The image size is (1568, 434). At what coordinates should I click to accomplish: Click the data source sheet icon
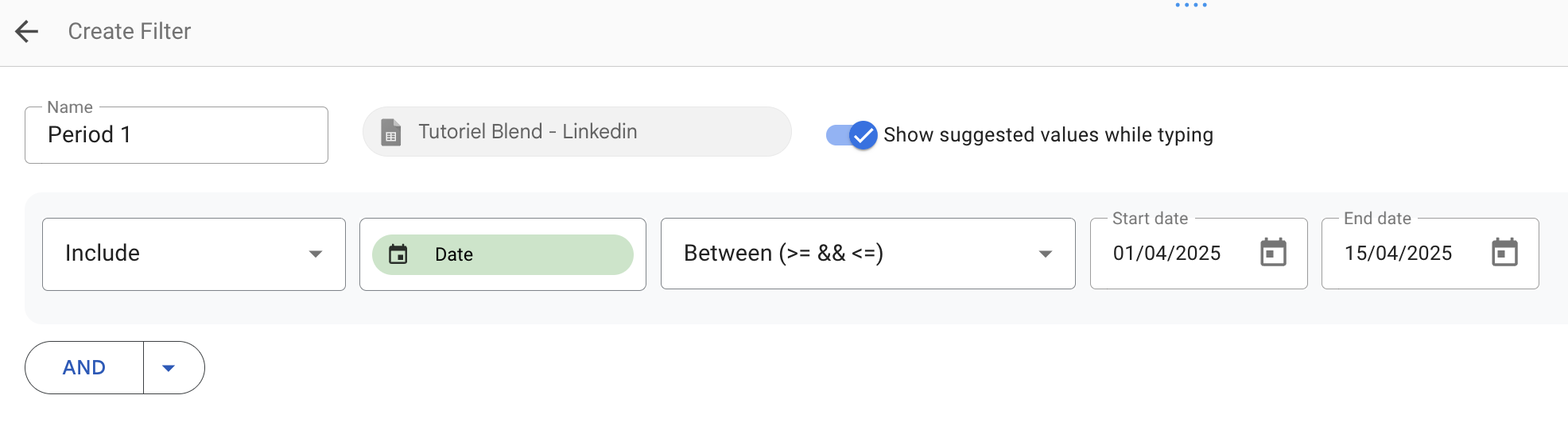(390, 132)
